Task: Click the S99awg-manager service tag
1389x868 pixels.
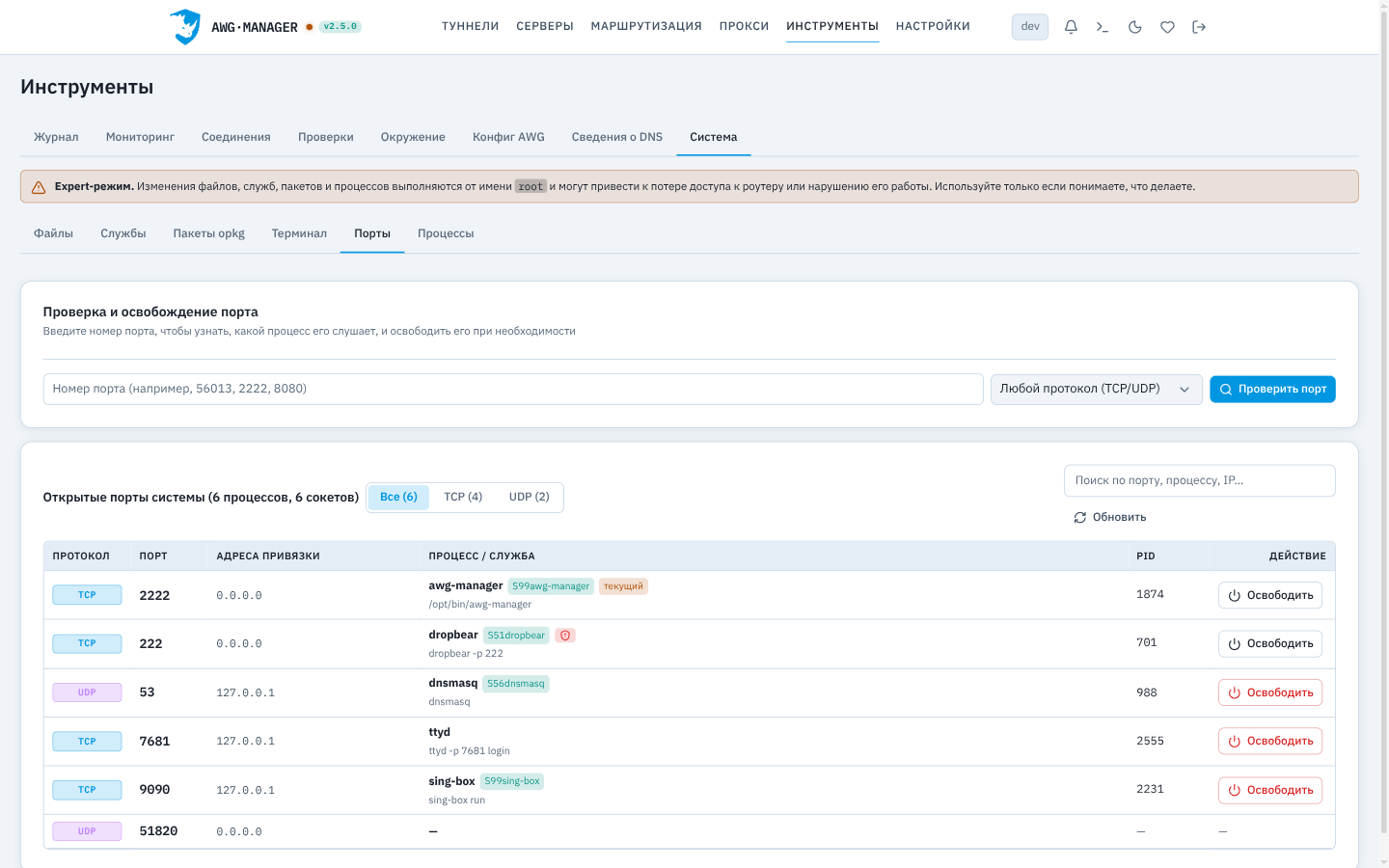Action: (551, 586)
